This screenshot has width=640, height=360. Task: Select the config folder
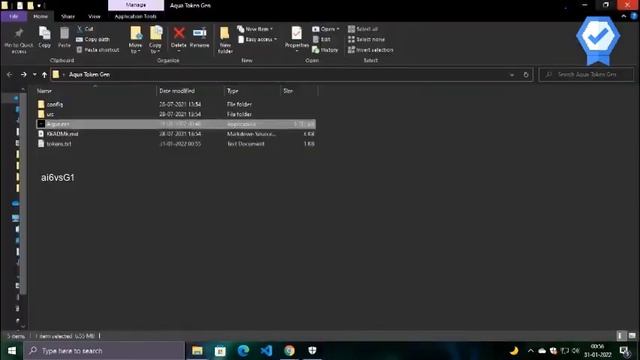176,104
